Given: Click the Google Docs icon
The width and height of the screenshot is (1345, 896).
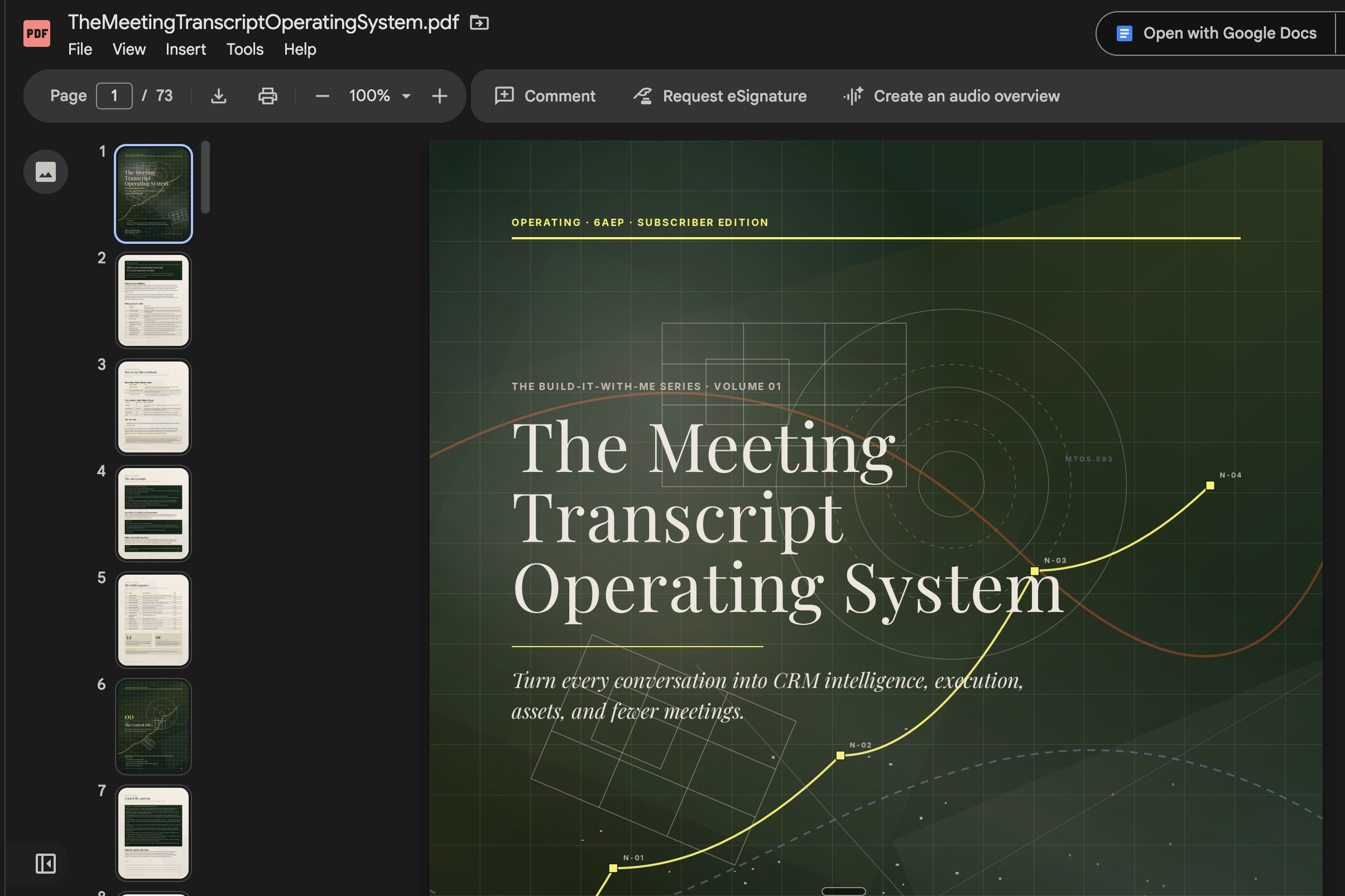Looking at the screenshot, I should coord(1124,33).
